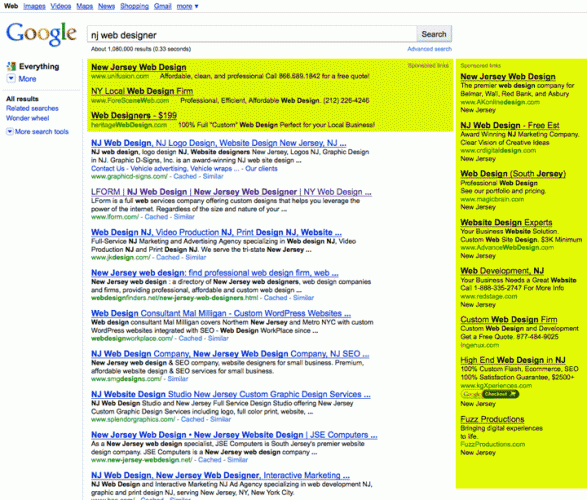587x500 pixels.
Task: Show Related searches
Action: (32, 109)
